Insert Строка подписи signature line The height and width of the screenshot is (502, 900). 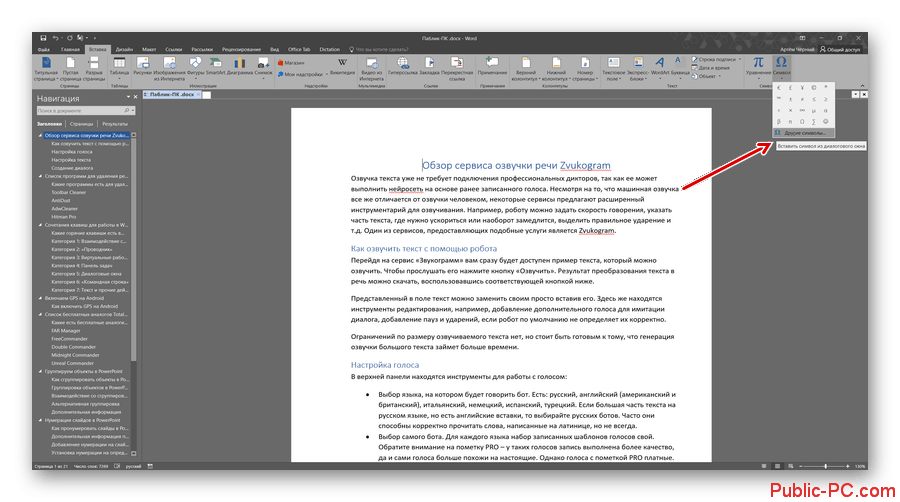point(716,59)
